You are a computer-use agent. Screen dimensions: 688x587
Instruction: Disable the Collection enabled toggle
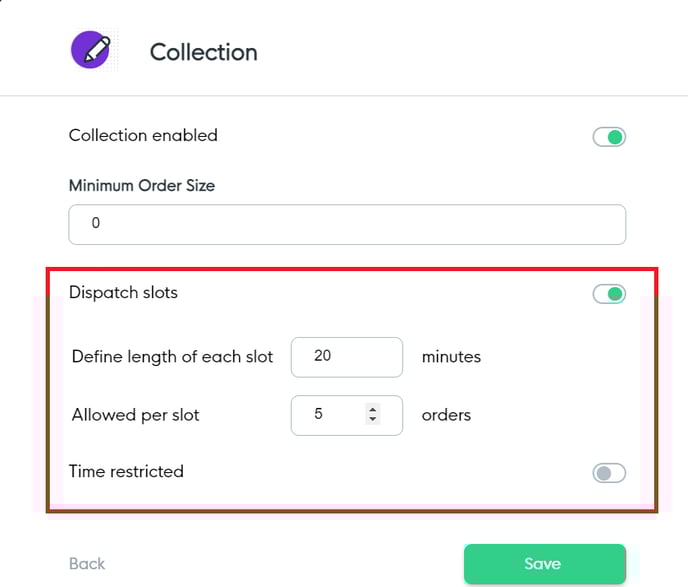pos(609,137)
